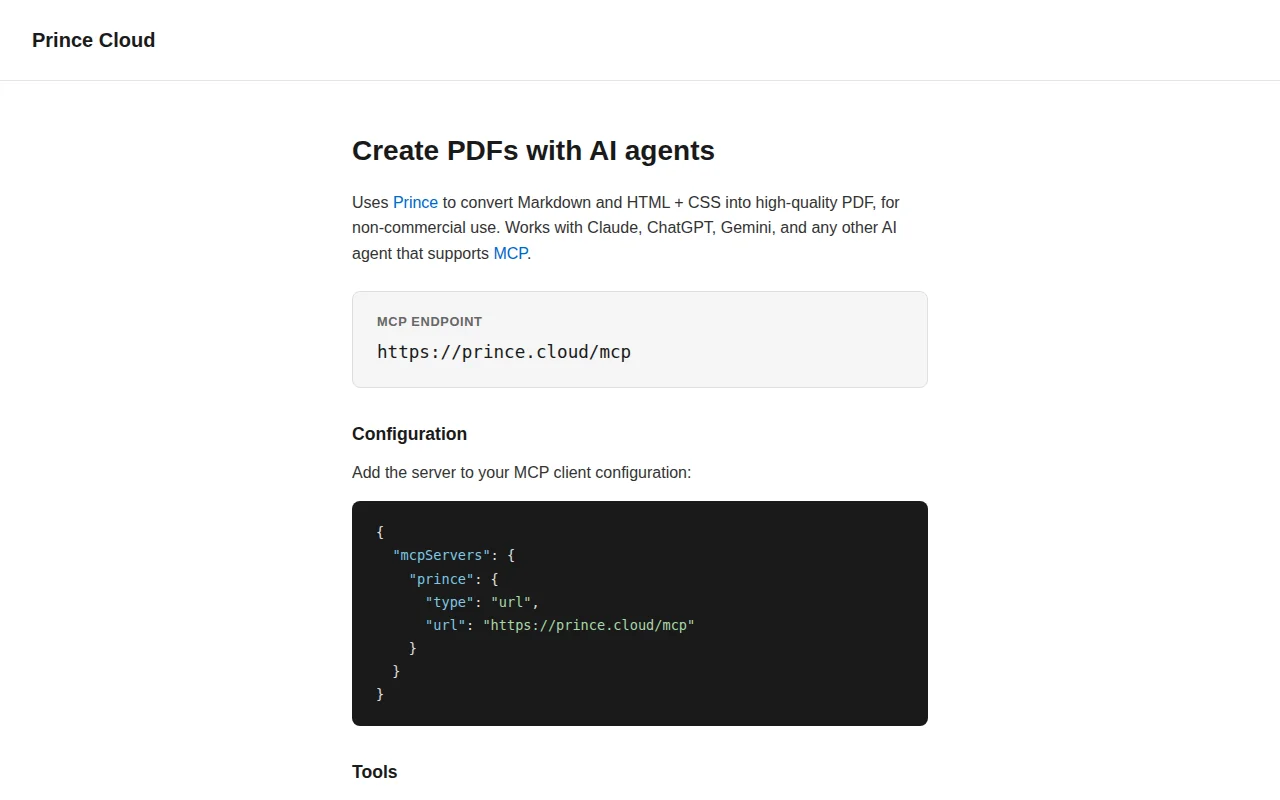The height and width of the screenshot is (800, 1280).
Task: Click the Tools heading
Action: click(374, 772)
